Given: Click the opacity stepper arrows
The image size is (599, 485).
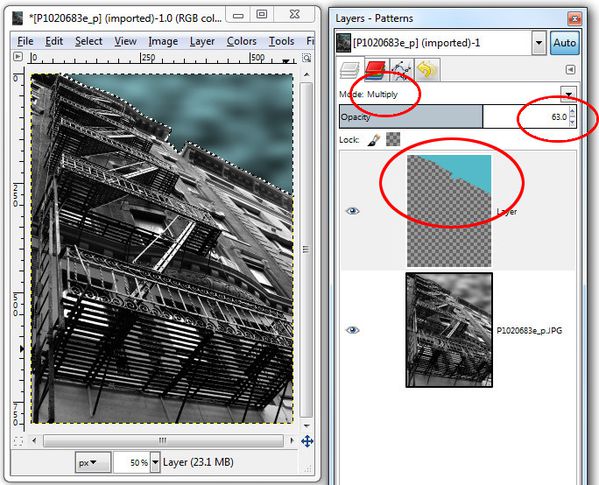Looking at the screenshot, I should pos(572,117).
